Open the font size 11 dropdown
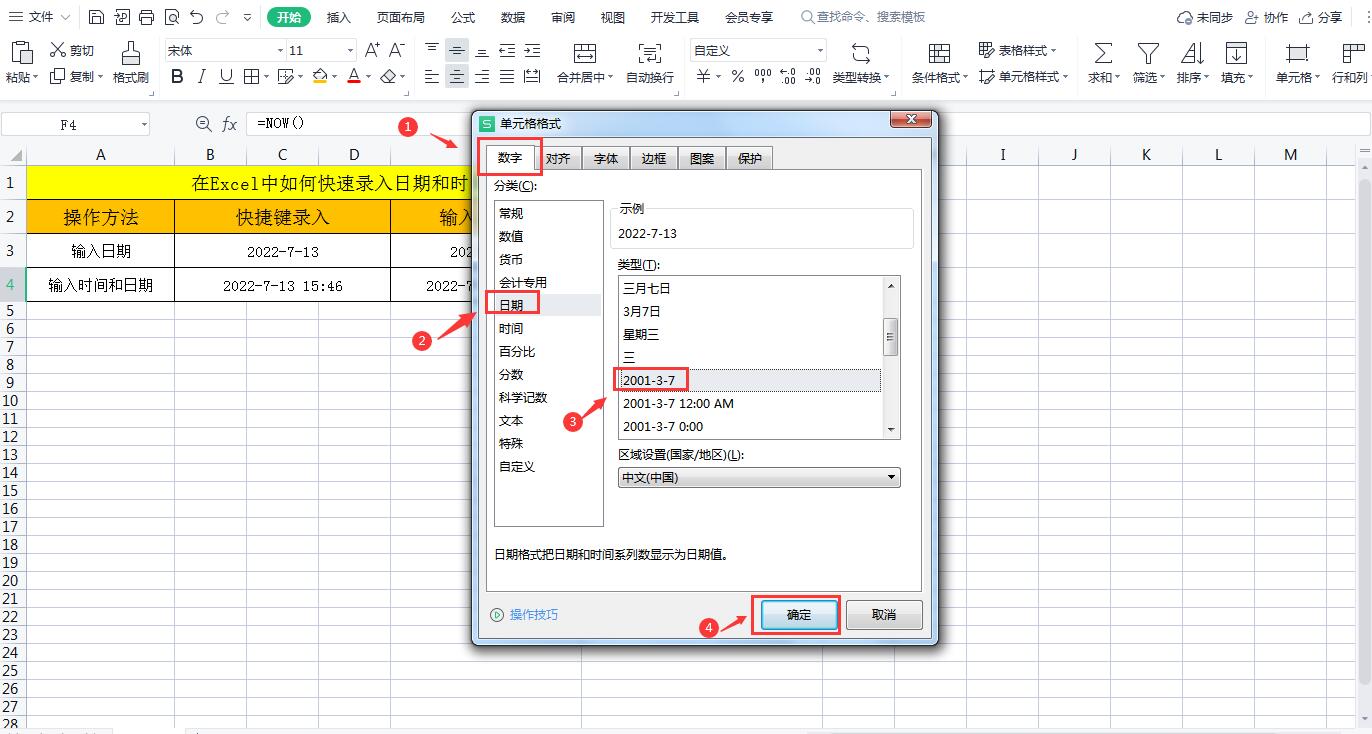1372x734 pixels. click(x=349, y=51)
